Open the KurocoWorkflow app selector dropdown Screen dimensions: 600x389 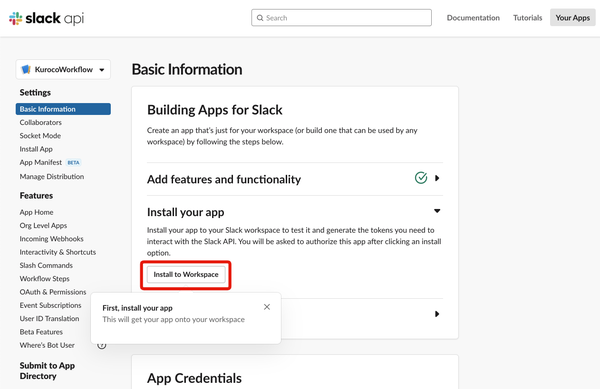tap(63, 69)
